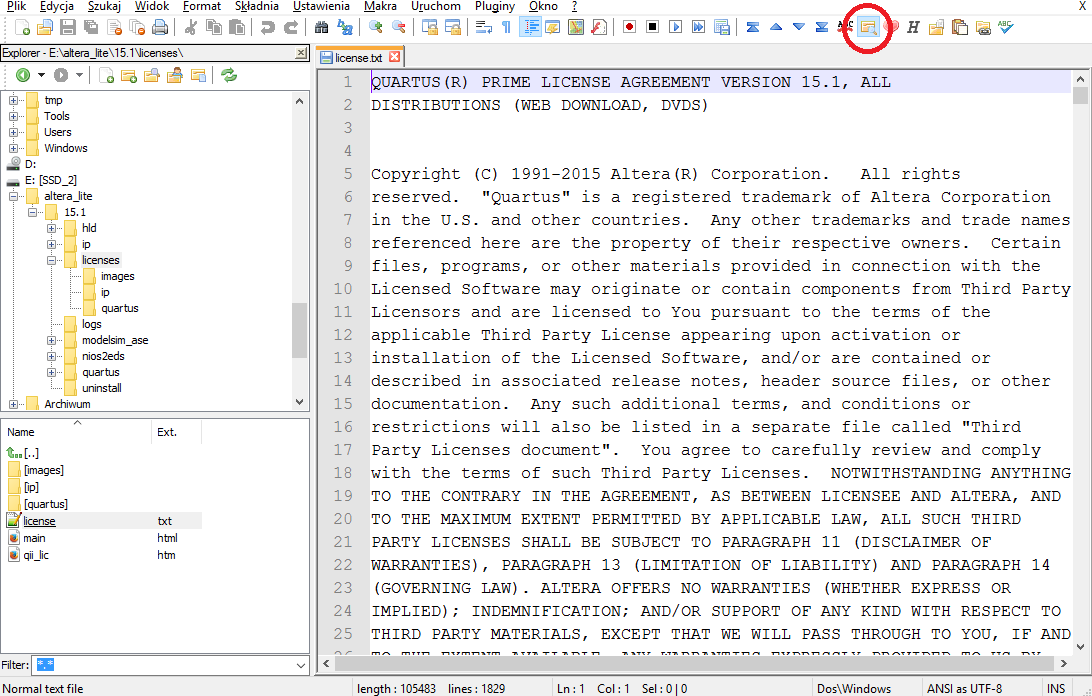Click the Explorer plugin icon circled in red
Screen dimensions: 1092x696
(x=868, y=28)
